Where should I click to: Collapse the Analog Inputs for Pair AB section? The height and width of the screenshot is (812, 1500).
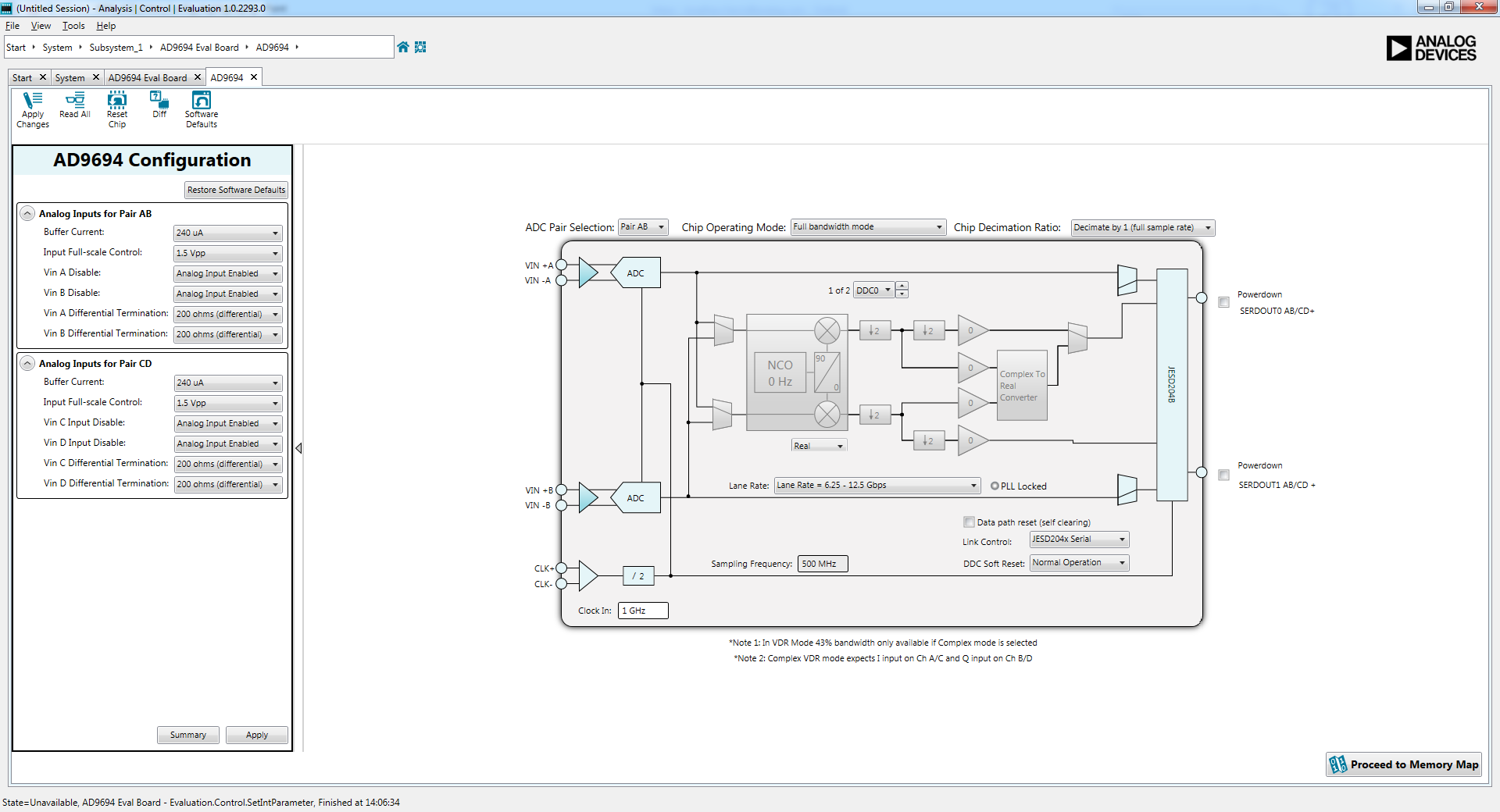[27, 213]
